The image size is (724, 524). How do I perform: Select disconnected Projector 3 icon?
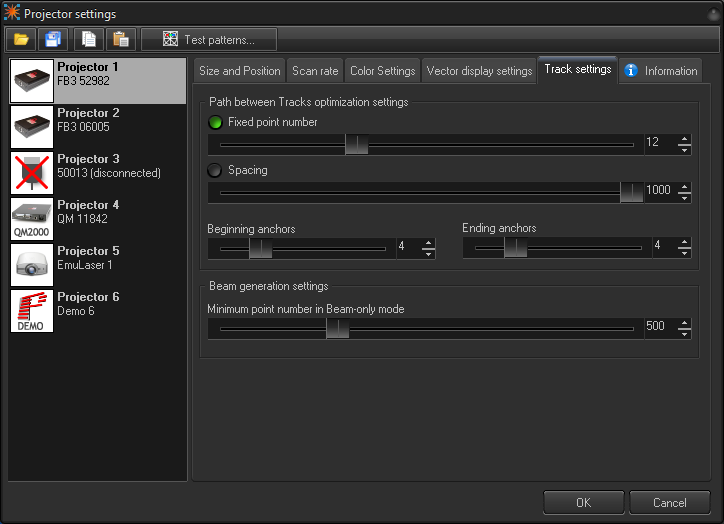click(x=31, y=173)
